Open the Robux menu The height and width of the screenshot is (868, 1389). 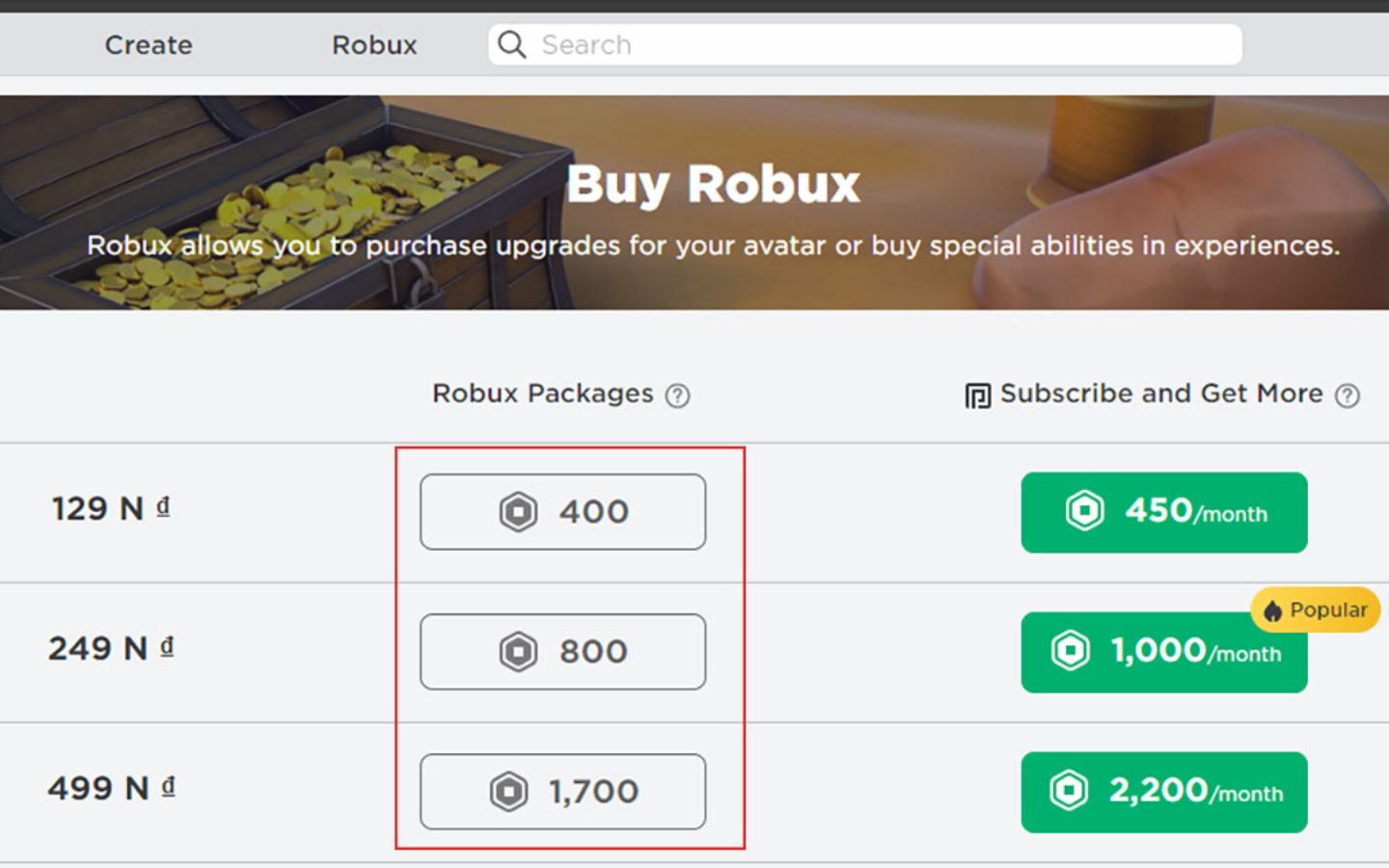coord(374,44)
